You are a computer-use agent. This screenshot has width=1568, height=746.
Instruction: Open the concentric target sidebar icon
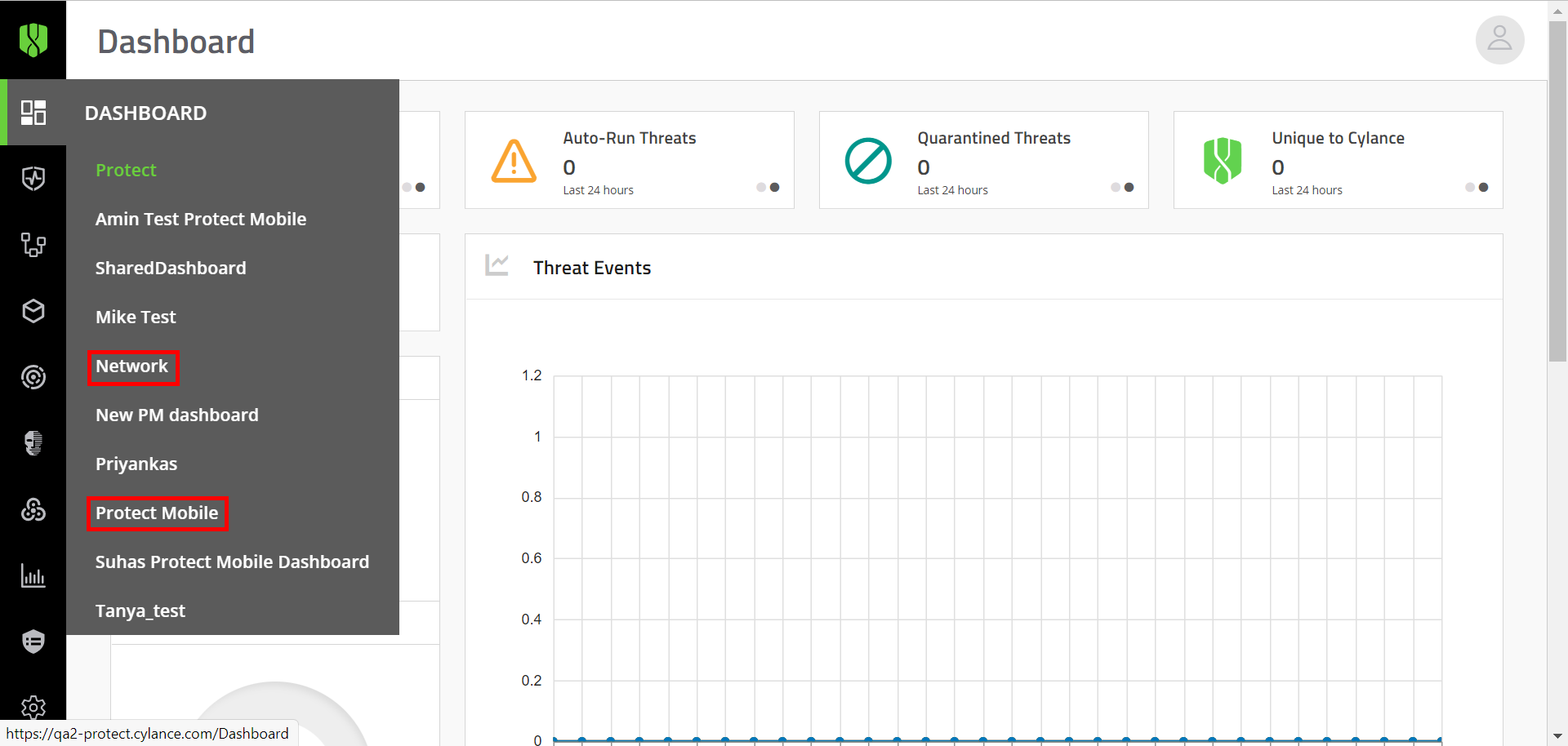[x=33, y=377]
